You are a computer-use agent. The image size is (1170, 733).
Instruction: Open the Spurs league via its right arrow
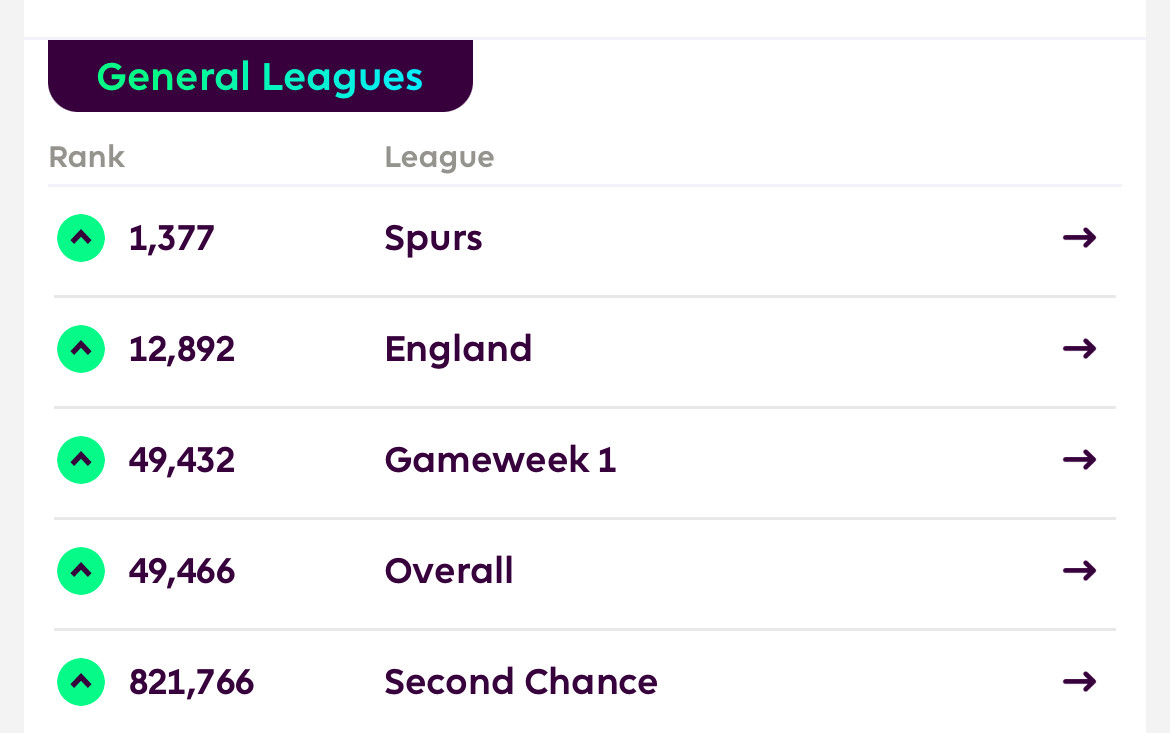[x=1080, y=238]
